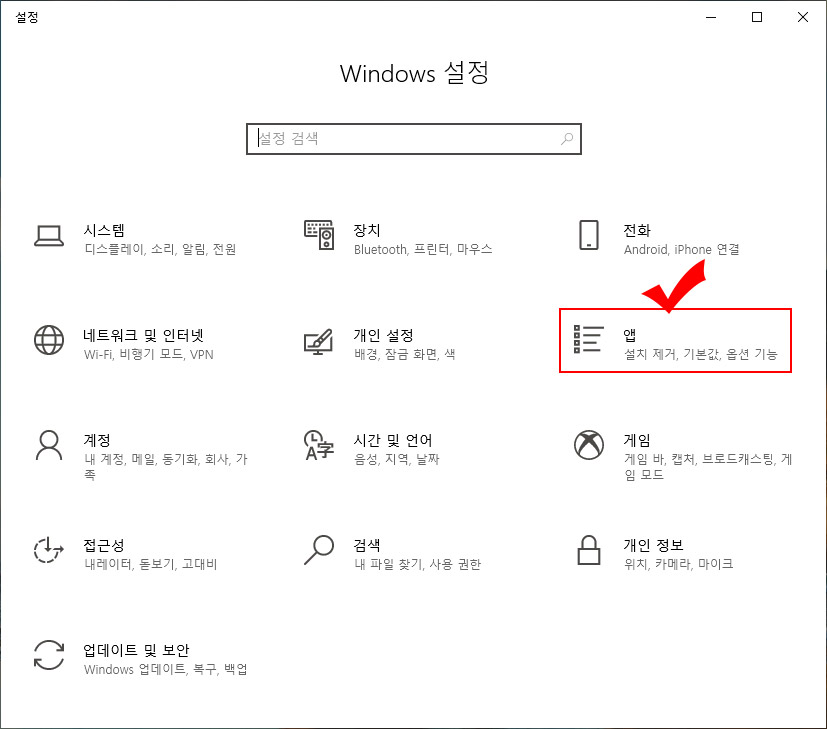This screenshot has width=827, height=729.
Task: Click the circular arrows icon for 업데이트 및 보안
Action: pos(49,655)
